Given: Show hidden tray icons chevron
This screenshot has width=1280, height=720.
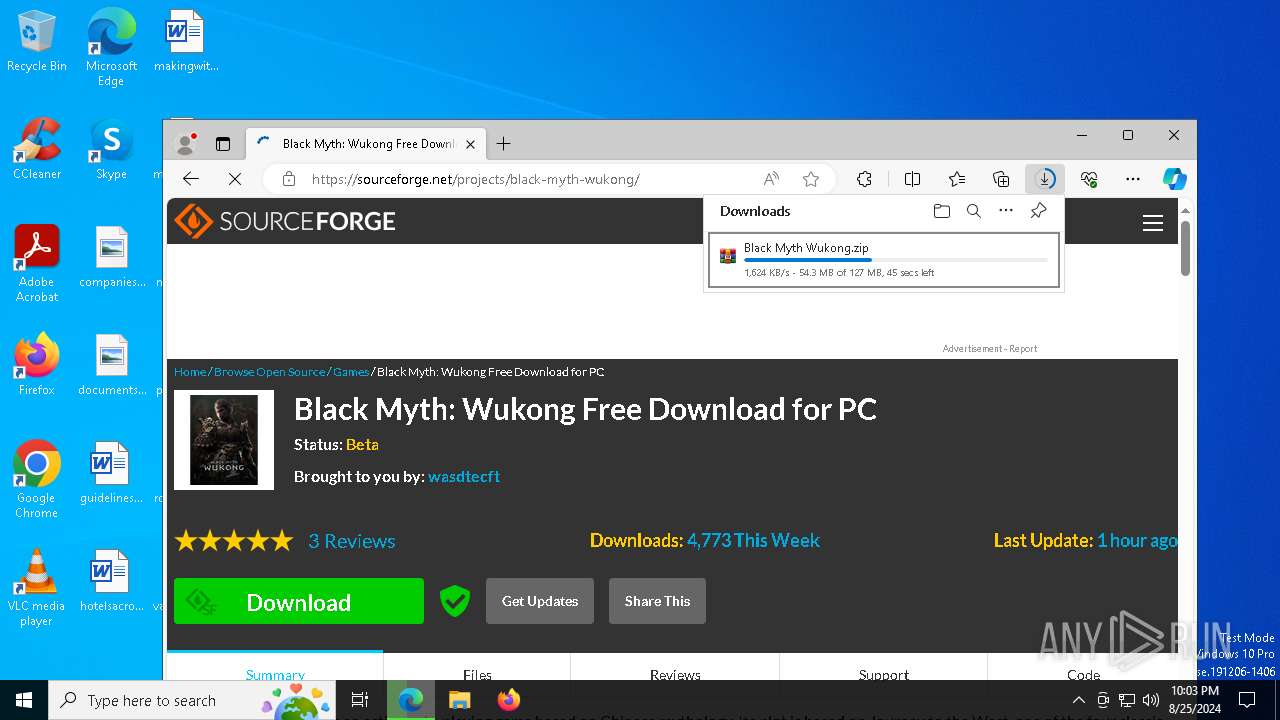Looking at the screenshot, I should click(1081, 700).
